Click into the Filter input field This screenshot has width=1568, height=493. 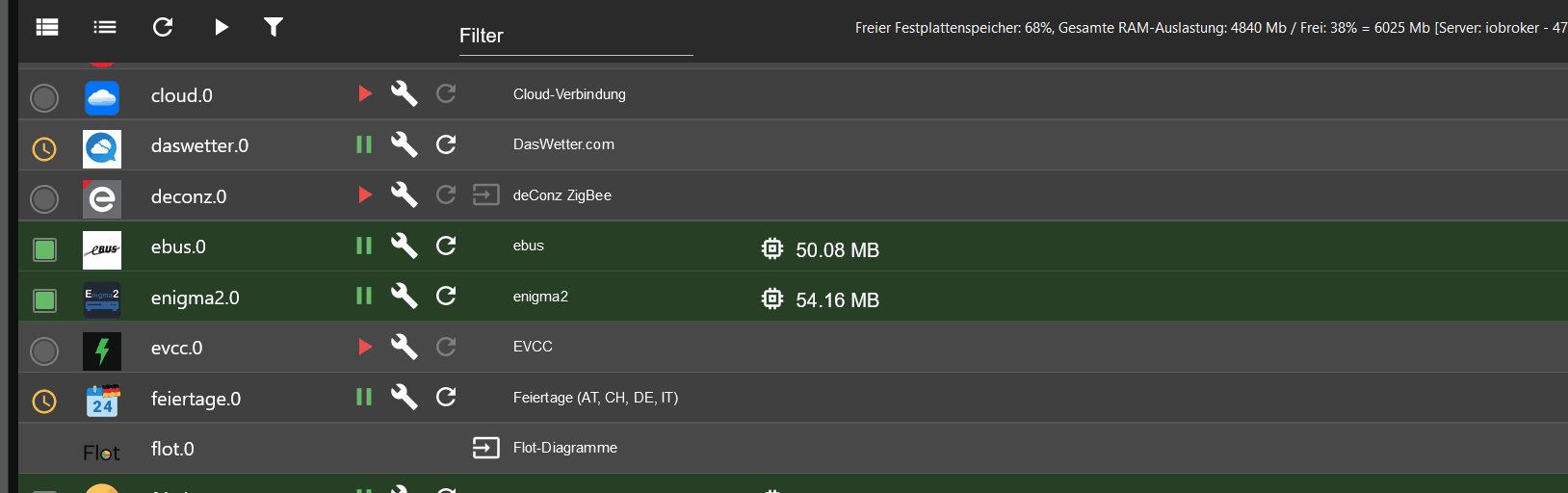coord(576,37)
